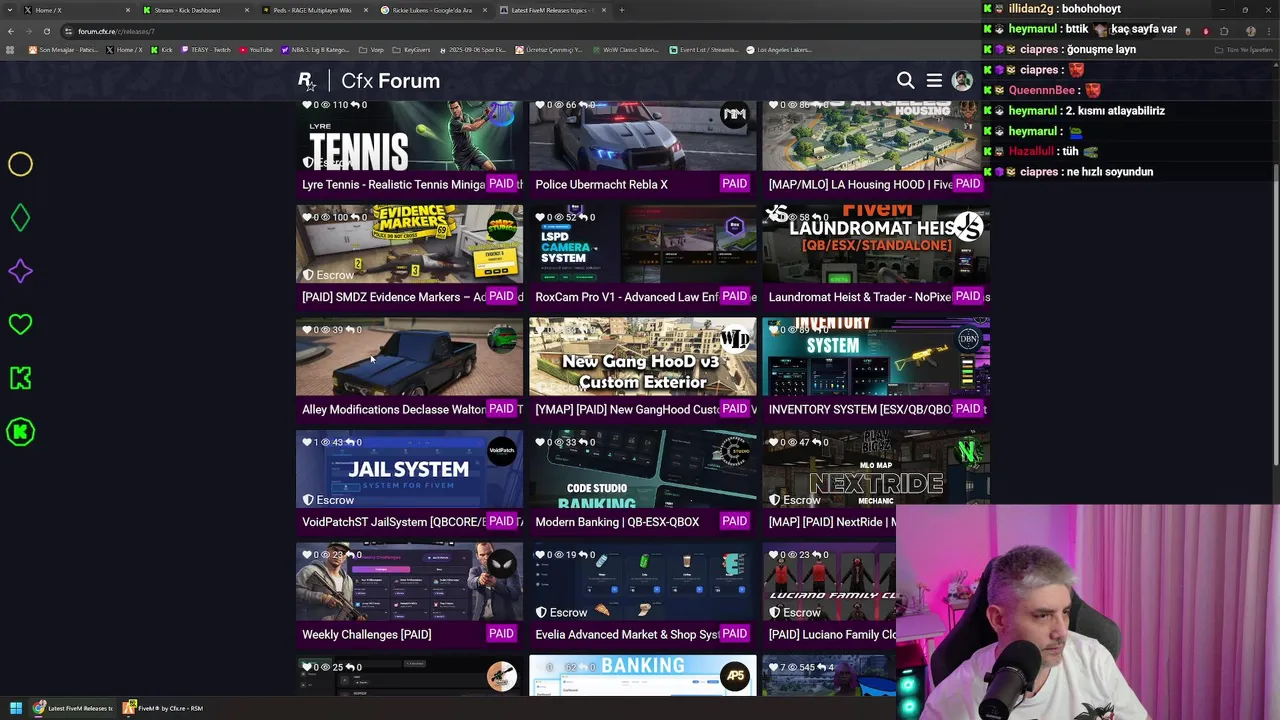
Task: Click the author avatar on Alley Modifications card
Action: [x=502, y=340]
